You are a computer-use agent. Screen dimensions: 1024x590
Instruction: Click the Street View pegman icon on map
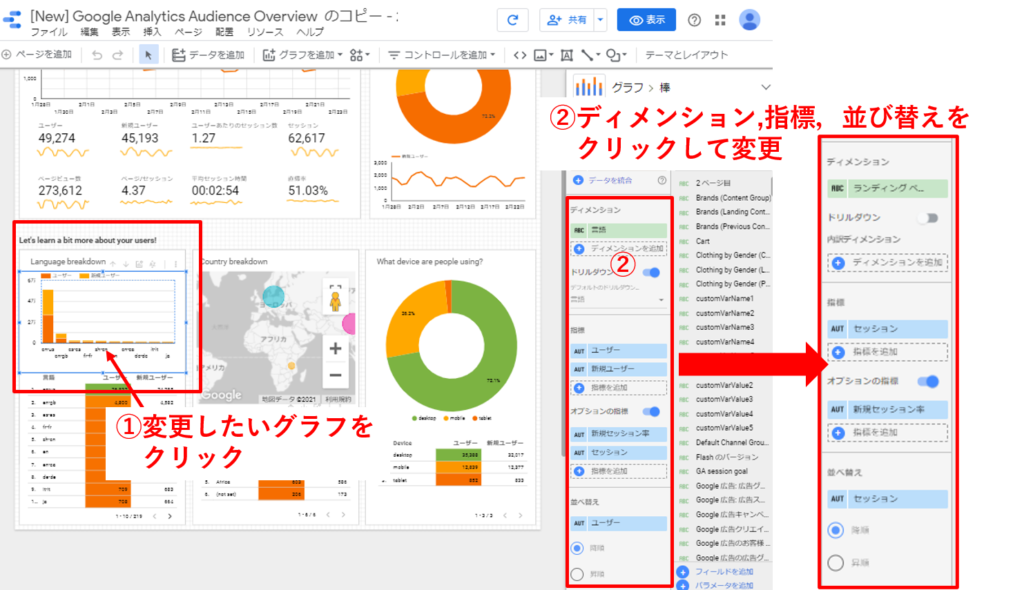pos(336,302)
